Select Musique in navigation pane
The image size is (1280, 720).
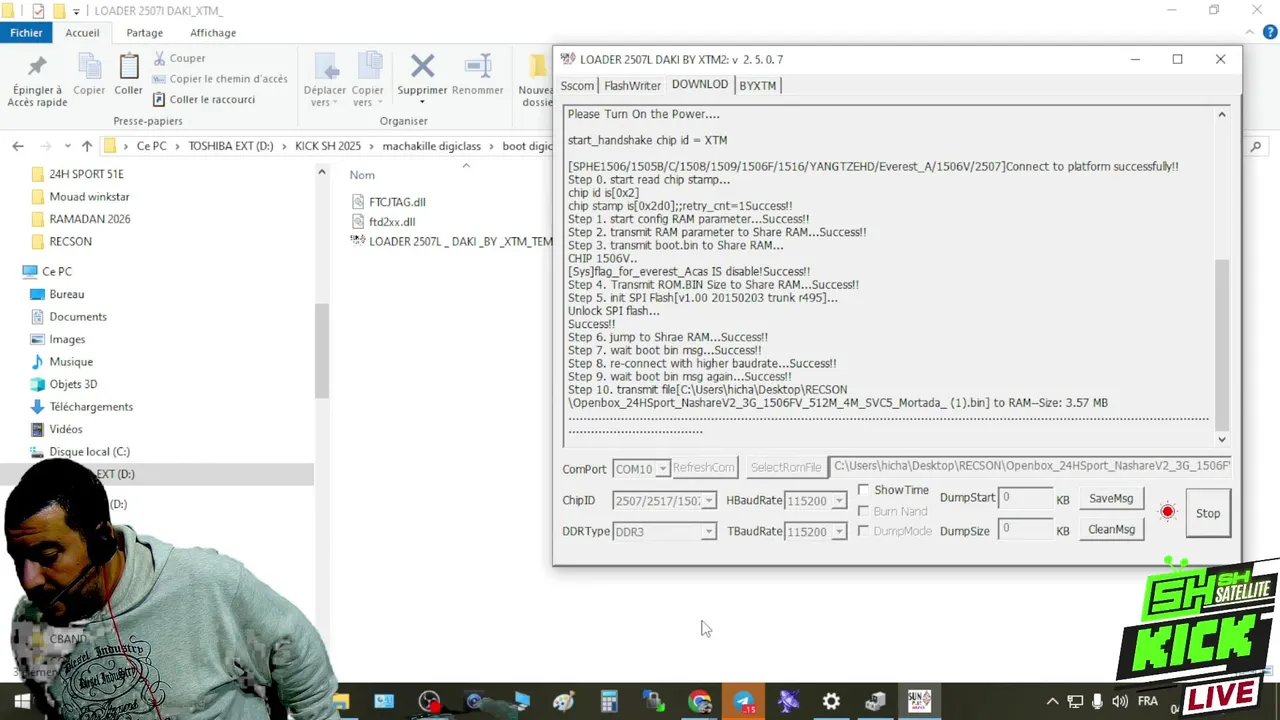coord(71,362)
